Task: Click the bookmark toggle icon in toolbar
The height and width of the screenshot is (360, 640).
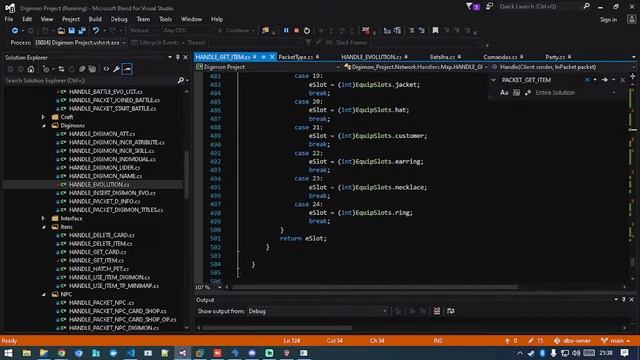Action: click(x=436, y=31)
